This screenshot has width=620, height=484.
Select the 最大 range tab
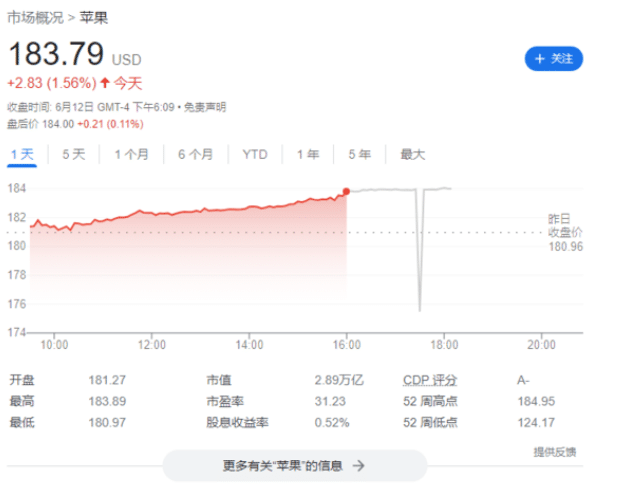point(412,154)
